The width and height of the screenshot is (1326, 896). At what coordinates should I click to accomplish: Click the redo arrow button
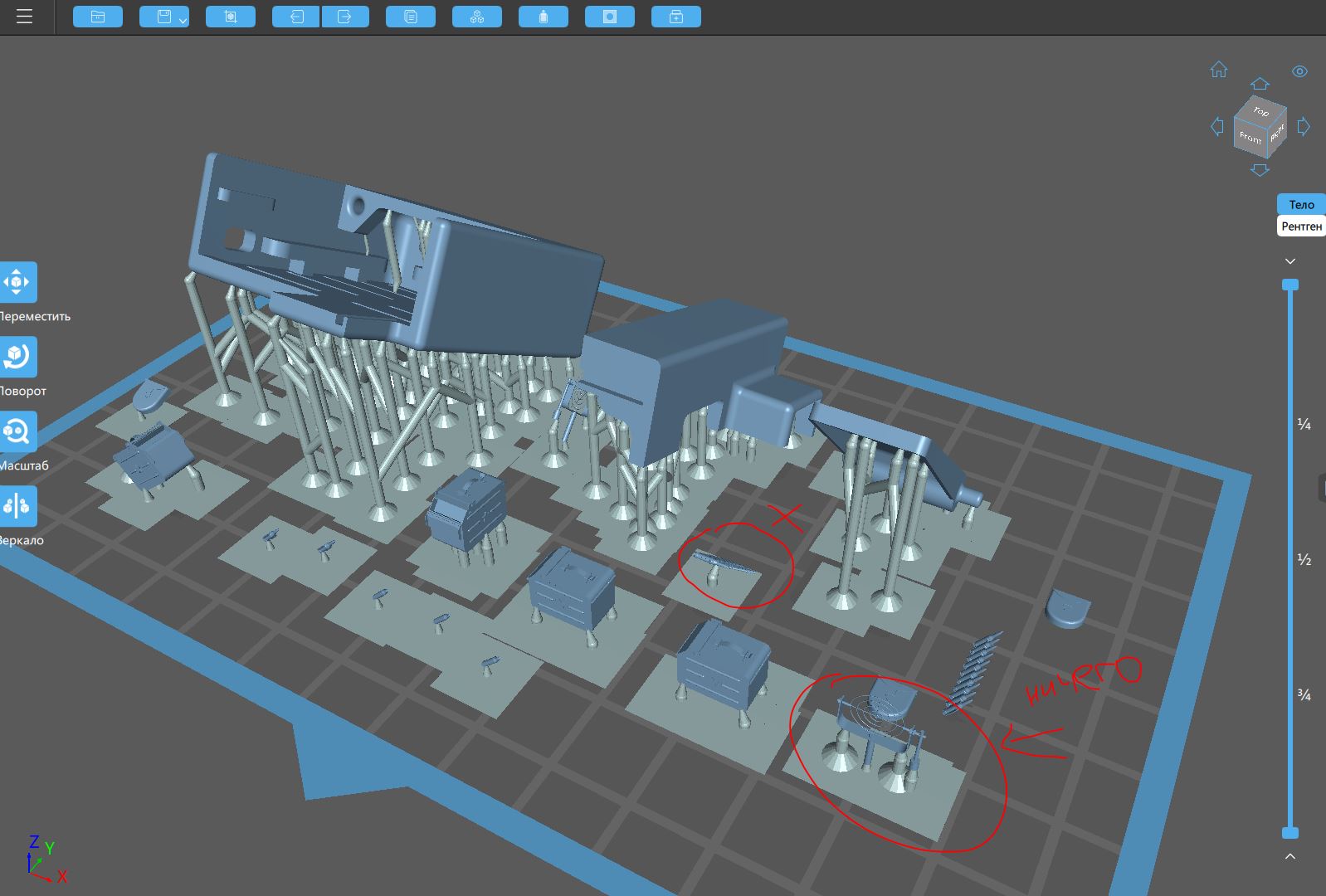[345, 17]
